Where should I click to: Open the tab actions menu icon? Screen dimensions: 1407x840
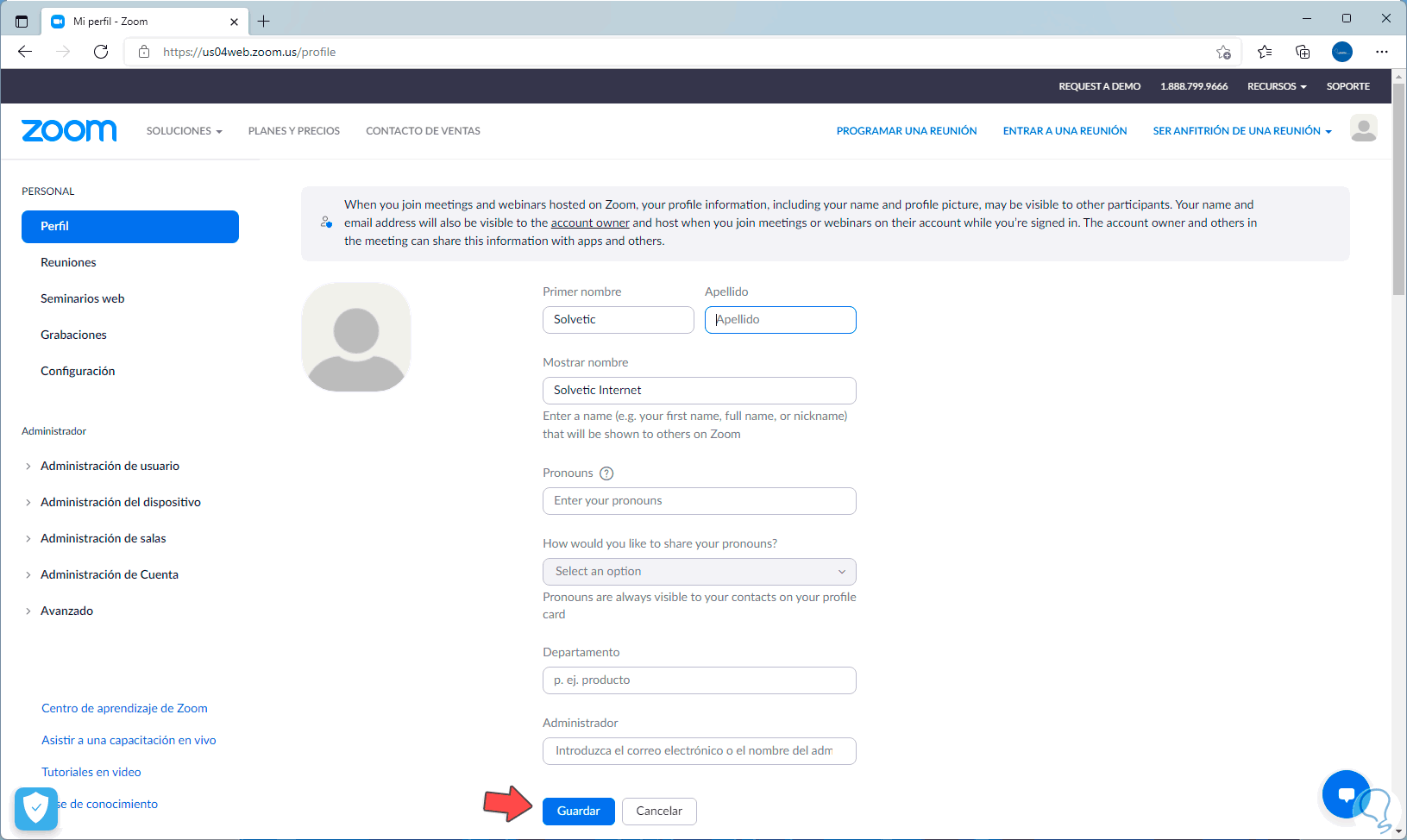tap(22, 22)
